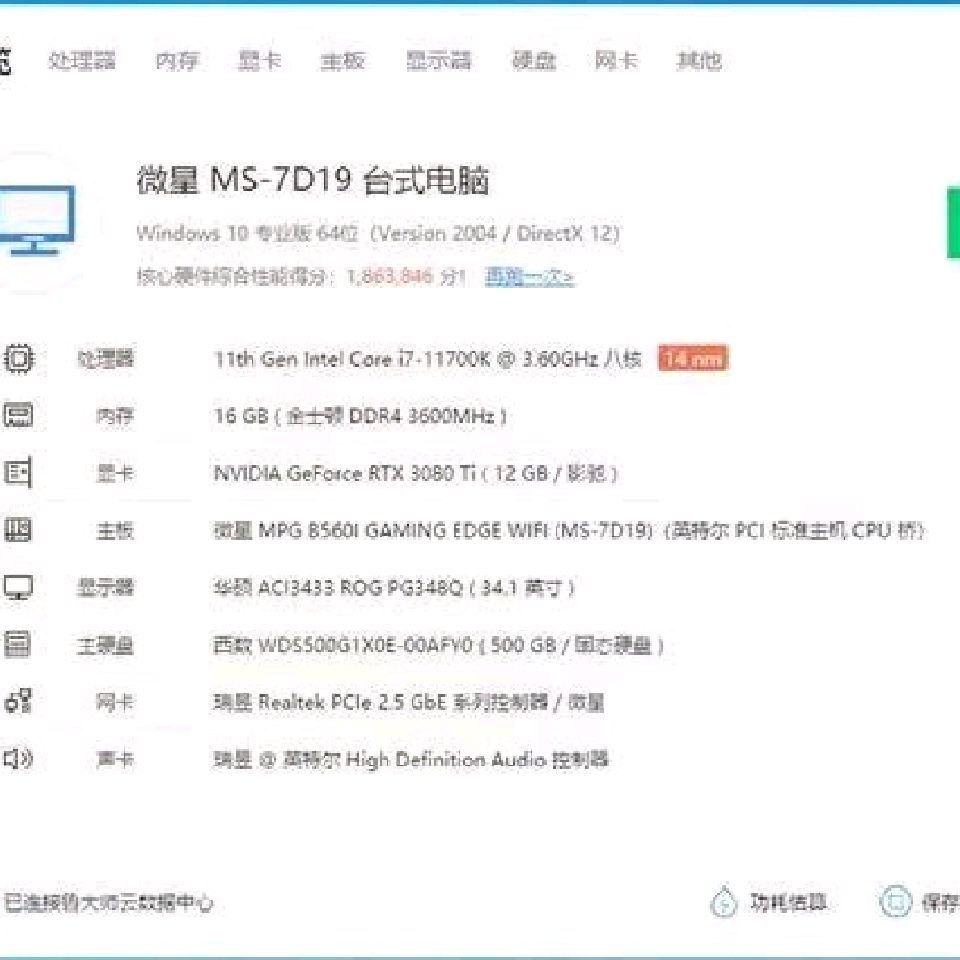Open the 硬盘 tab

[534, 61]
